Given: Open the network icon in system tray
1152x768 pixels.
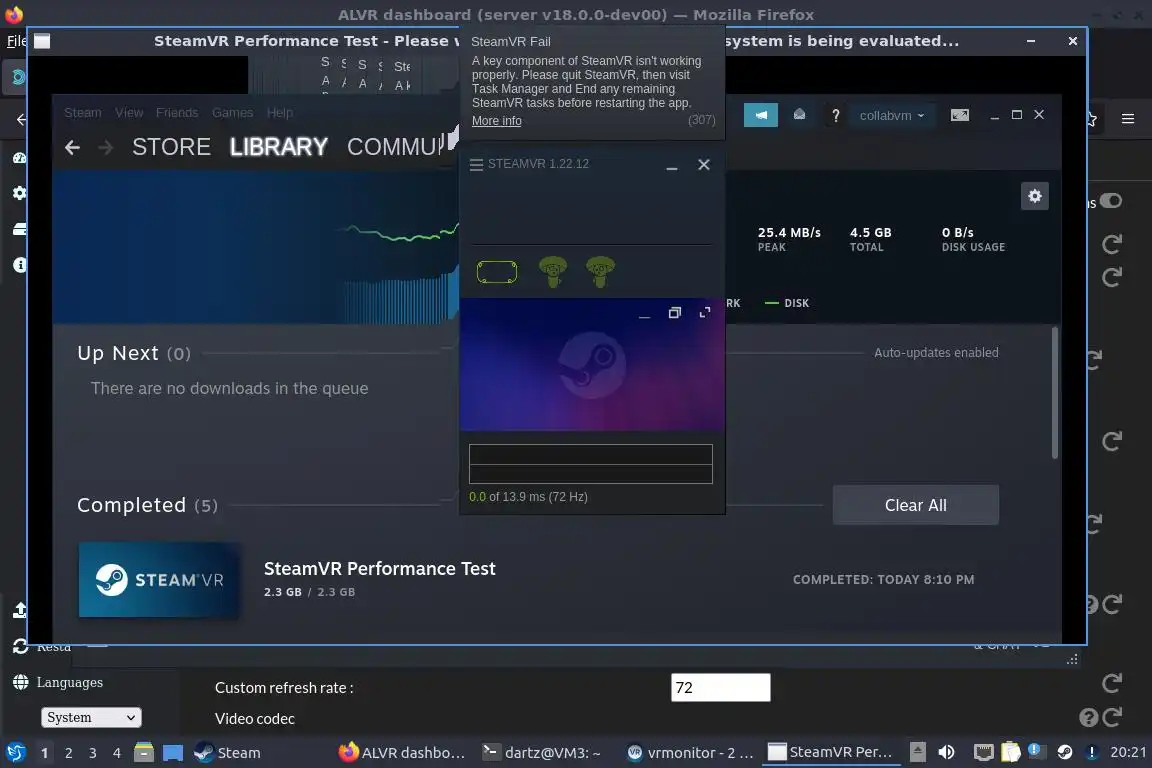Looking at the screenshot, I should pos(983,752).
